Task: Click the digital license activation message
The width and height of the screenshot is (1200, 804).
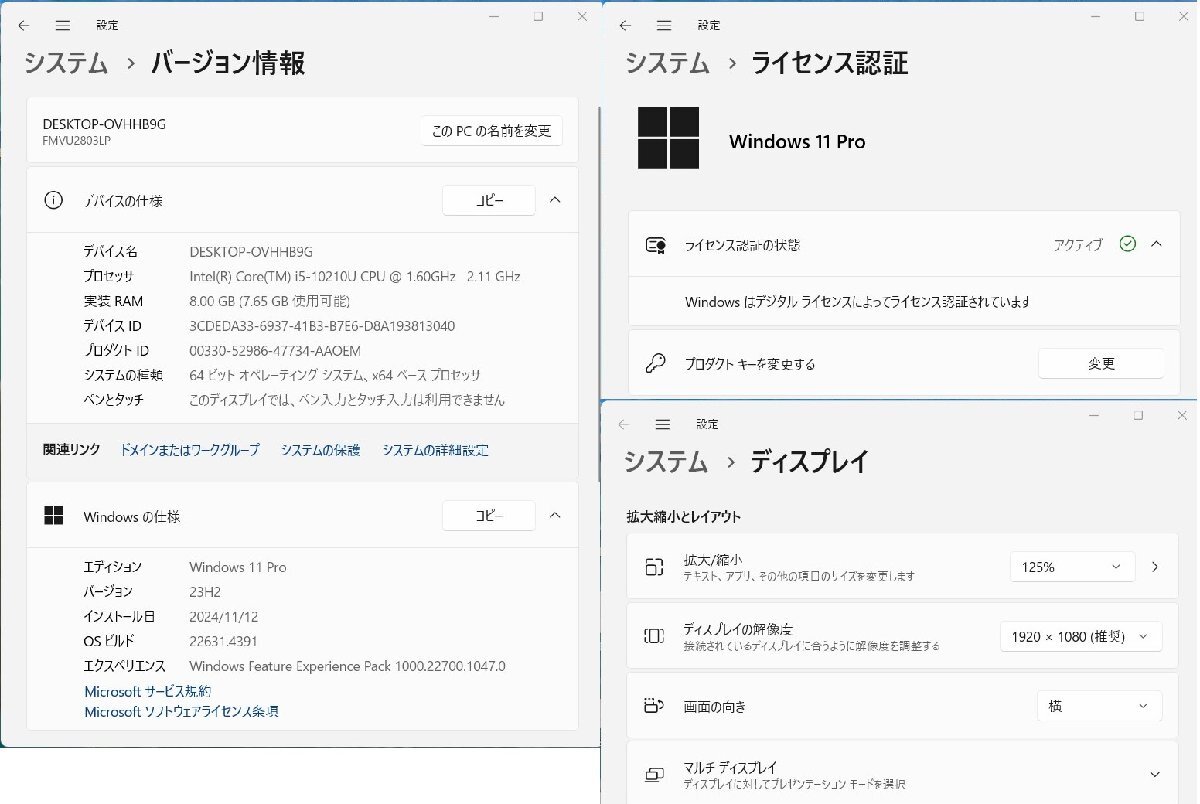Action: (x=857, y=301)
